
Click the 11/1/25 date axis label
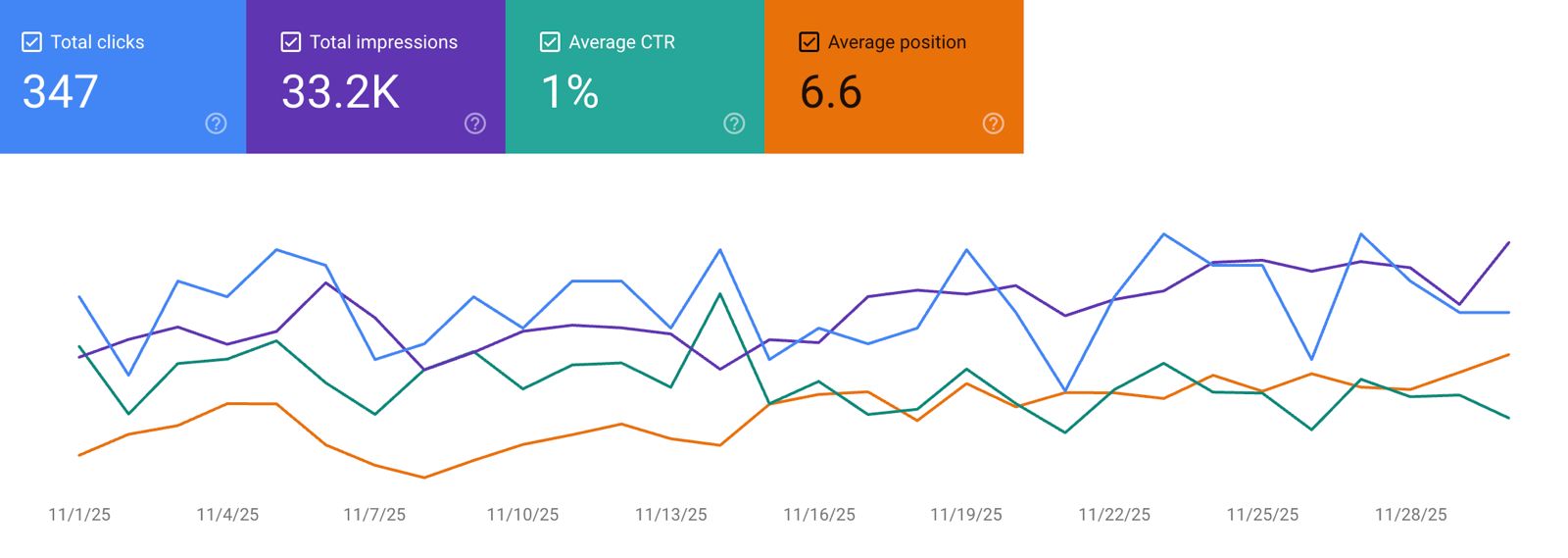(79, 515)
